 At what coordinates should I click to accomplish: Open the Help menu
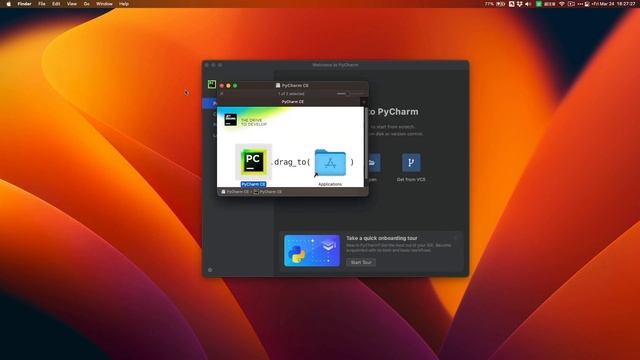click(124, 4)
